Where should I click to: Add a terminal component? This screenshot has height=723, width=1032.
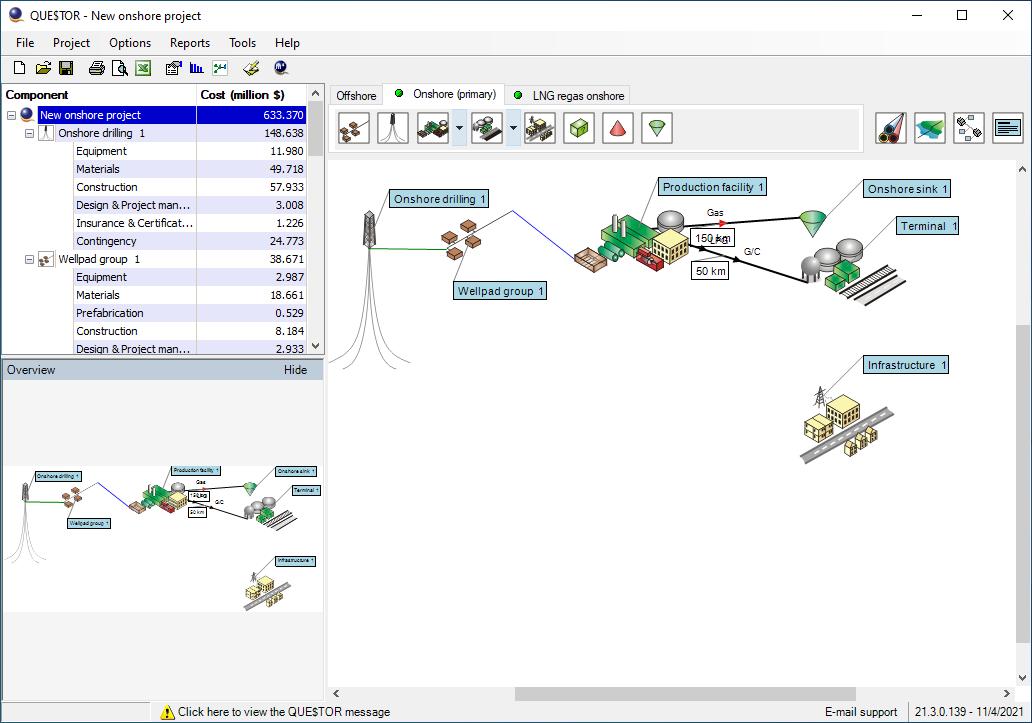487,128
